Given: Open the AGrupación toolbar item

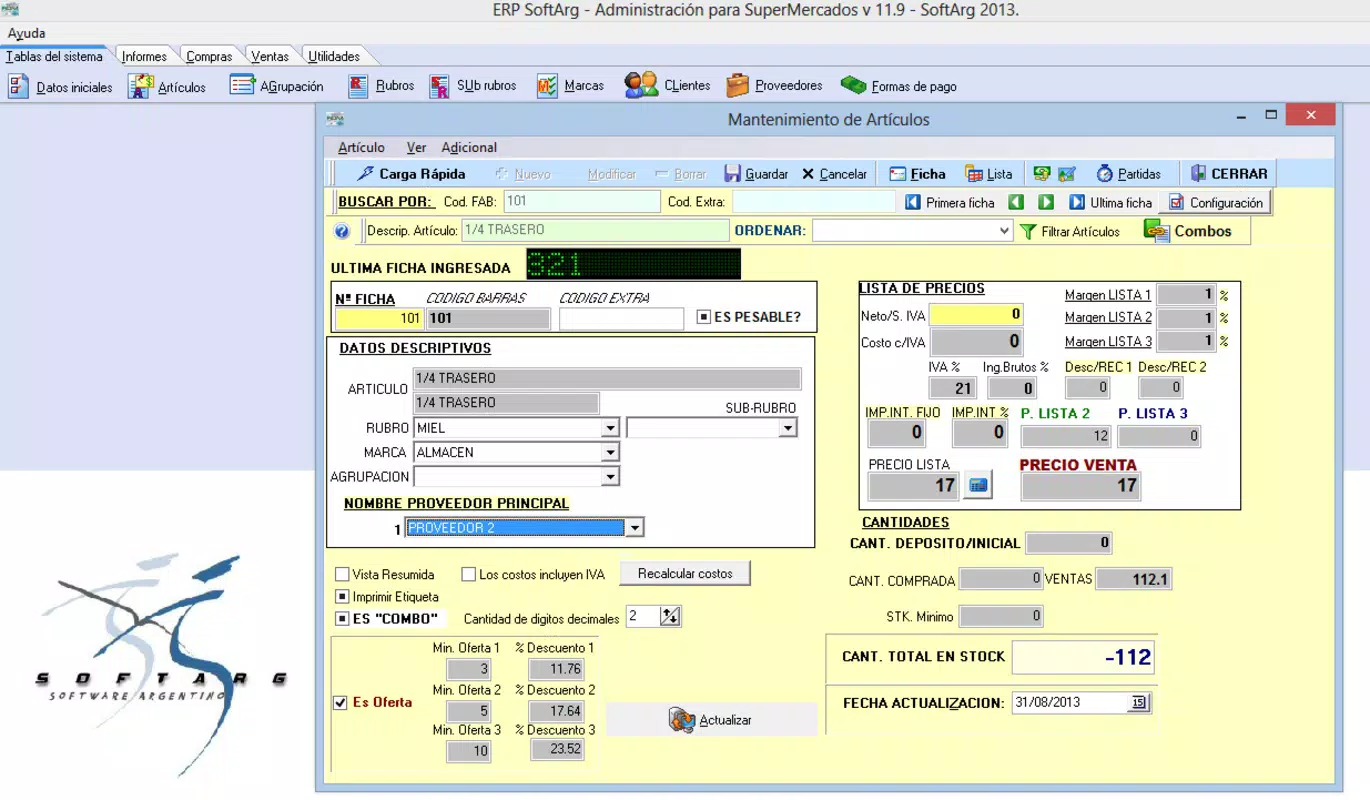Looking at the screenshot, I should (x=277, y=87).
